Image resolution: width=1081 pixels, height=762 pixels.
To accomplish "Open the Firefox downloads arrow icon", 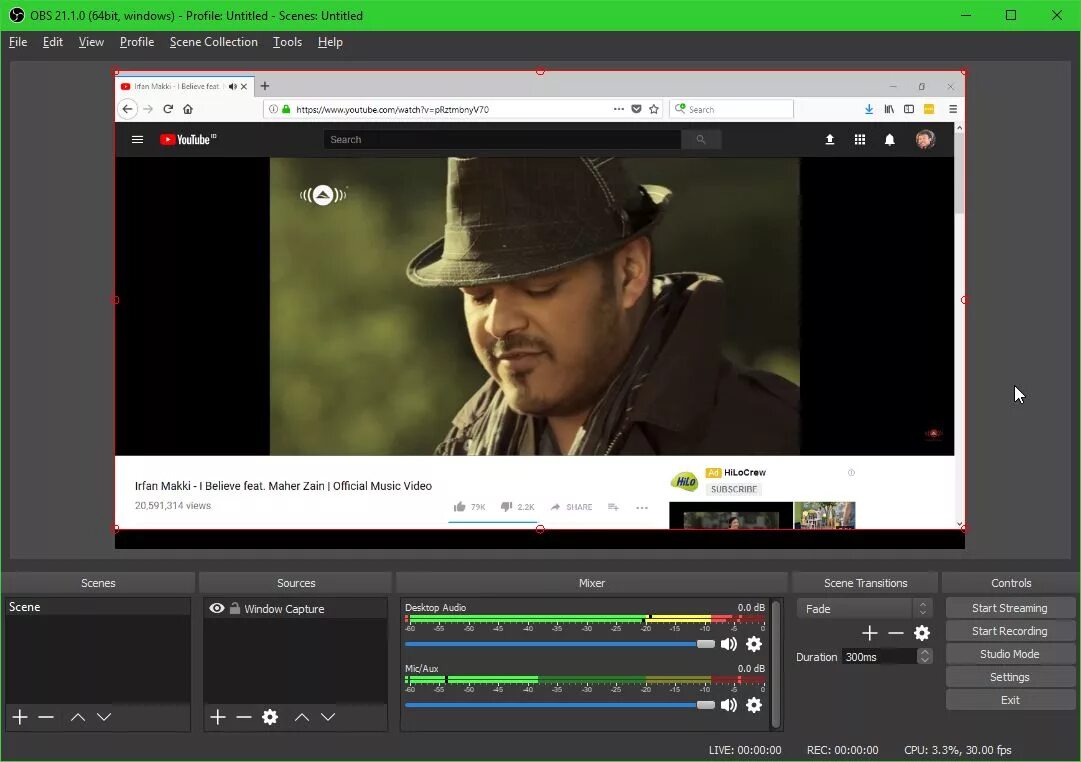I will tap(869, 109).
